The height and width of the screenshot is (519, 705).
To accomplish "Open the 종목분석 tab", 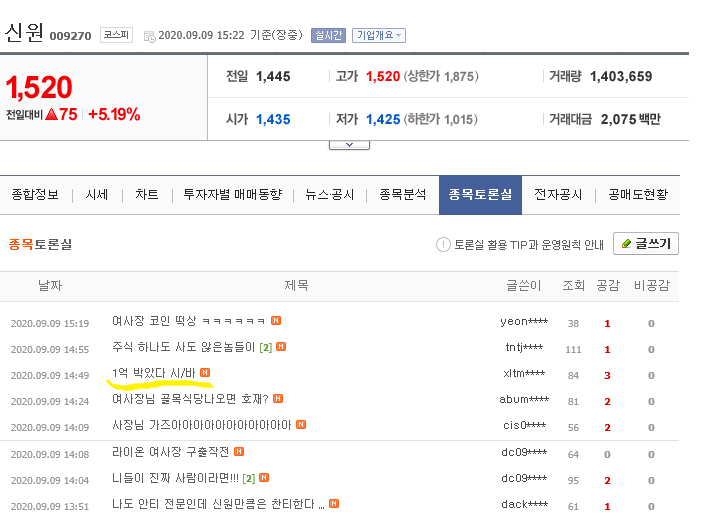I will [x=403, y=195].
